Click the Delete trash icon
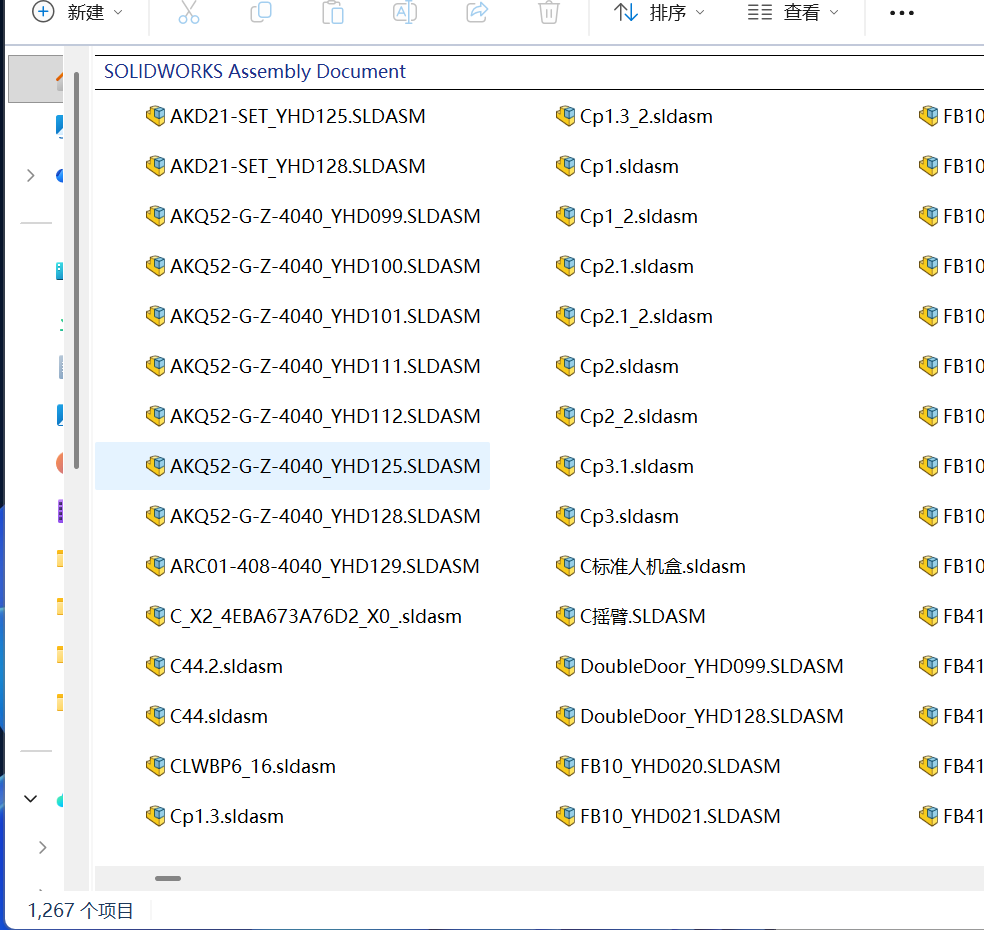 tap(548, 13)
